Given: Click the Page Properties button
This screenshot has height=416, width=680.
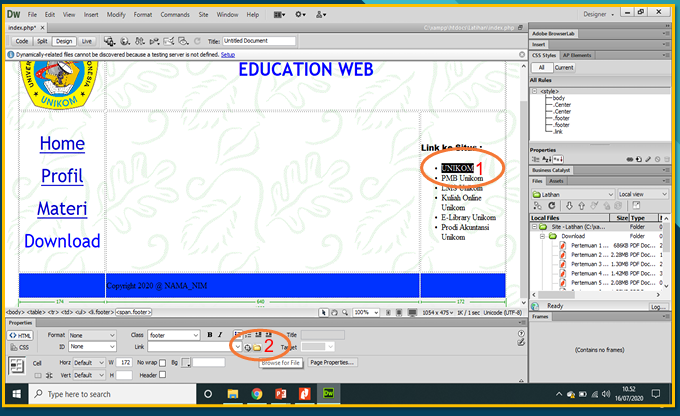Looking at the screenshot, I should (332, 362).
